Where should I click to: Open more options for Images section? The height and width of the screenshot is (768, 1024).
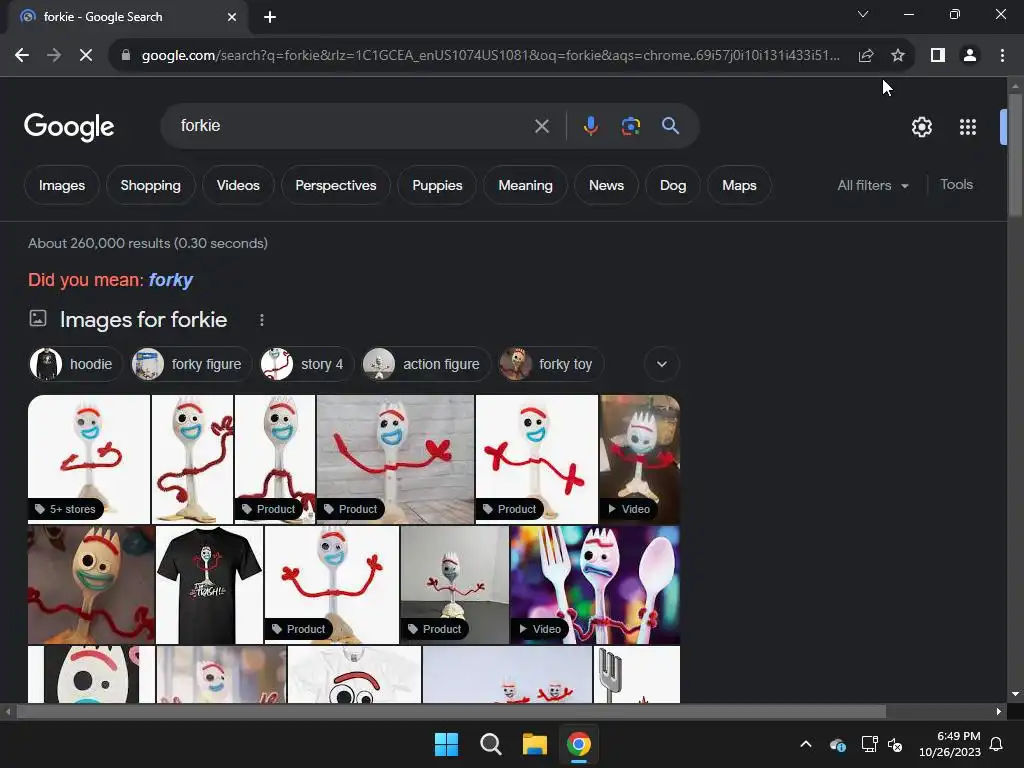coord(261,320)
